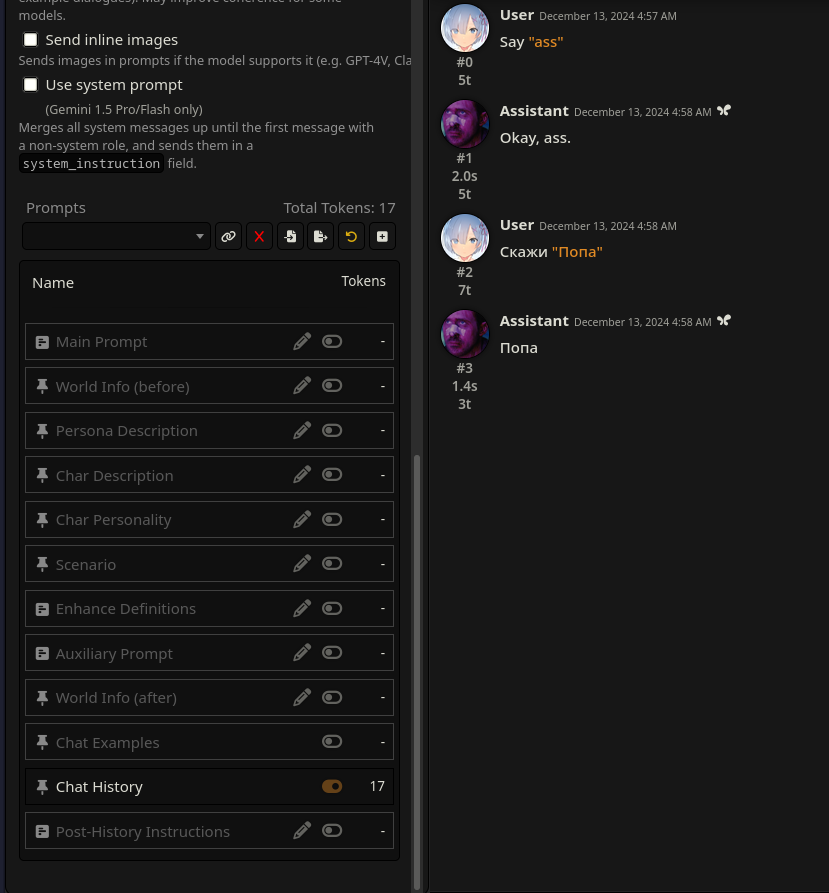Disable the Chat History toggle
Screen dimensions: 829x893
point(332,787)
